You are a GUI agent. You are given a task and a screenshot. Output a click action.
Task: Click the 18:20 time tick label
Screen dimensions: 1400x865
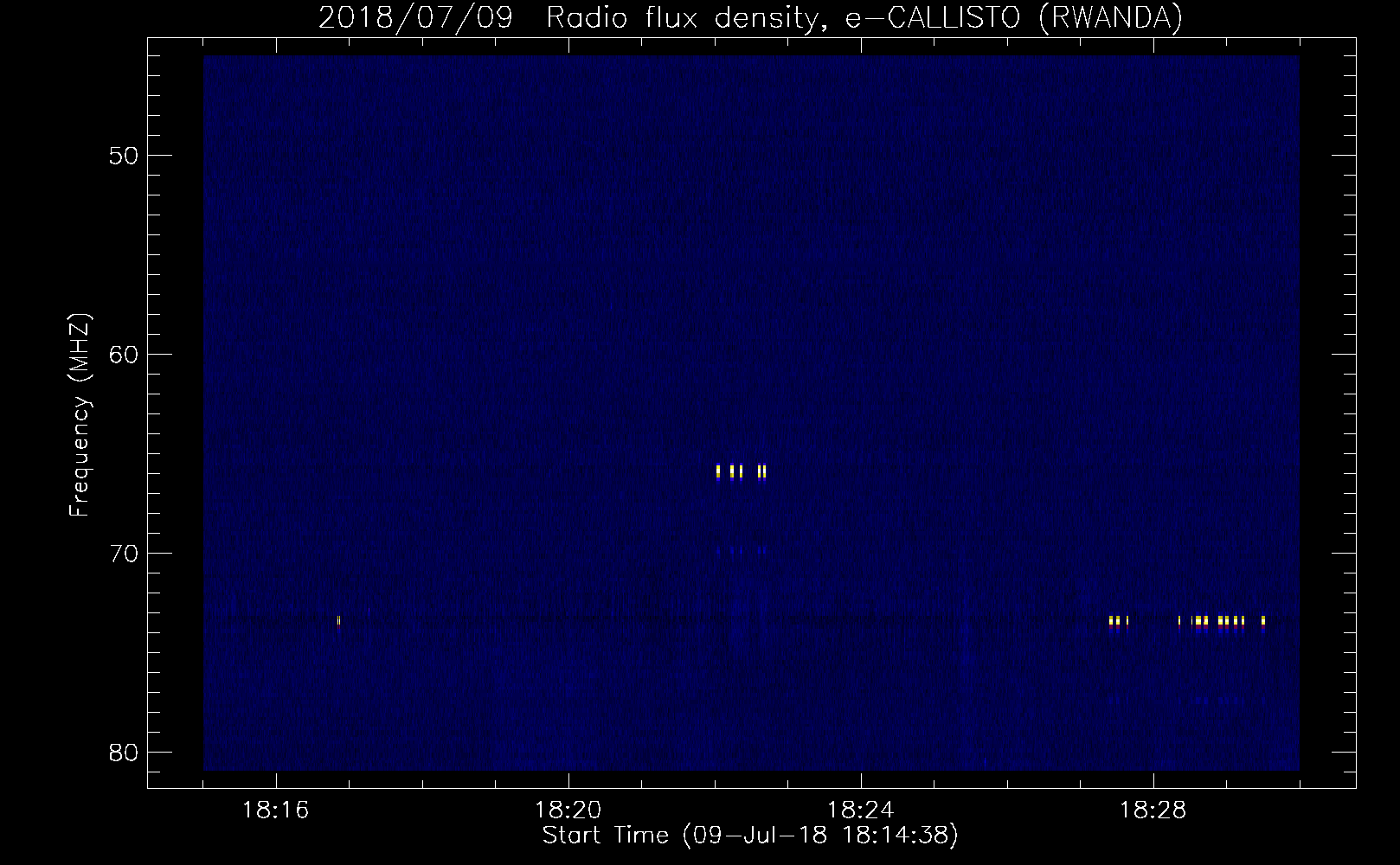[x=568, y=811]
